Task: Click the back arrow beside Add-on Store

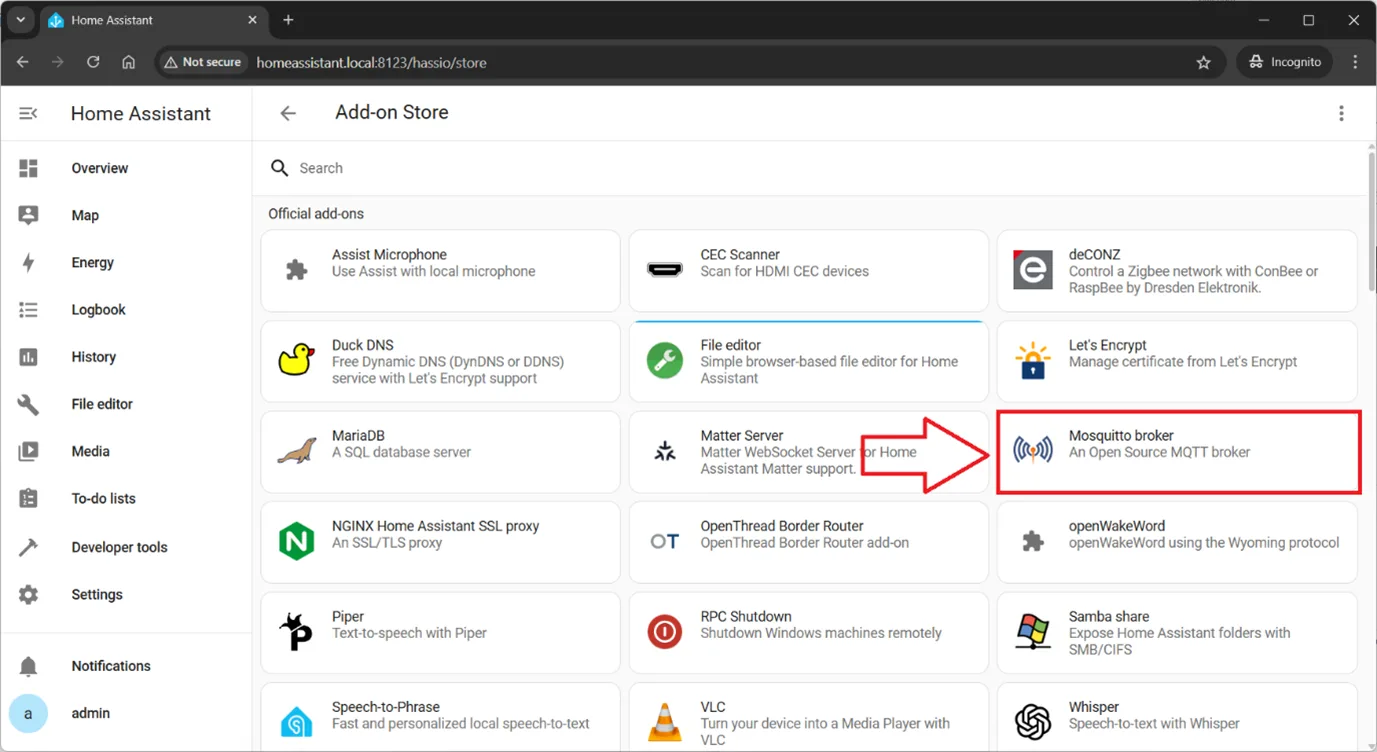Action: tap(288, 114)
